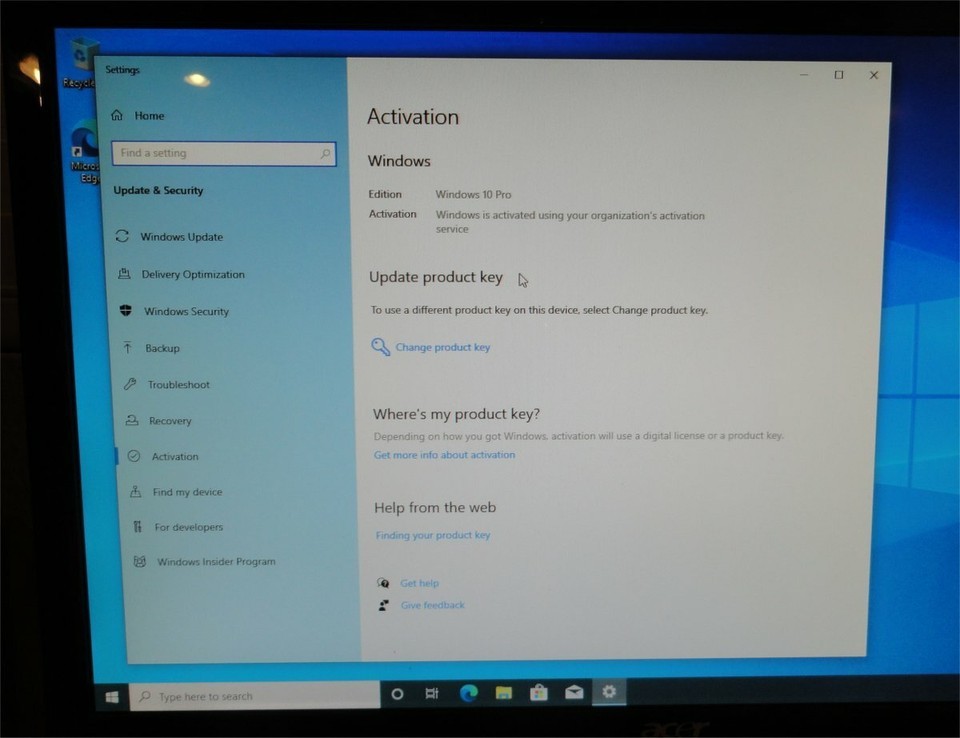This screenshot has width=960, height=738.
Task: Click the Home icon in Settings sidebar
Action: (x=117, y=116)
